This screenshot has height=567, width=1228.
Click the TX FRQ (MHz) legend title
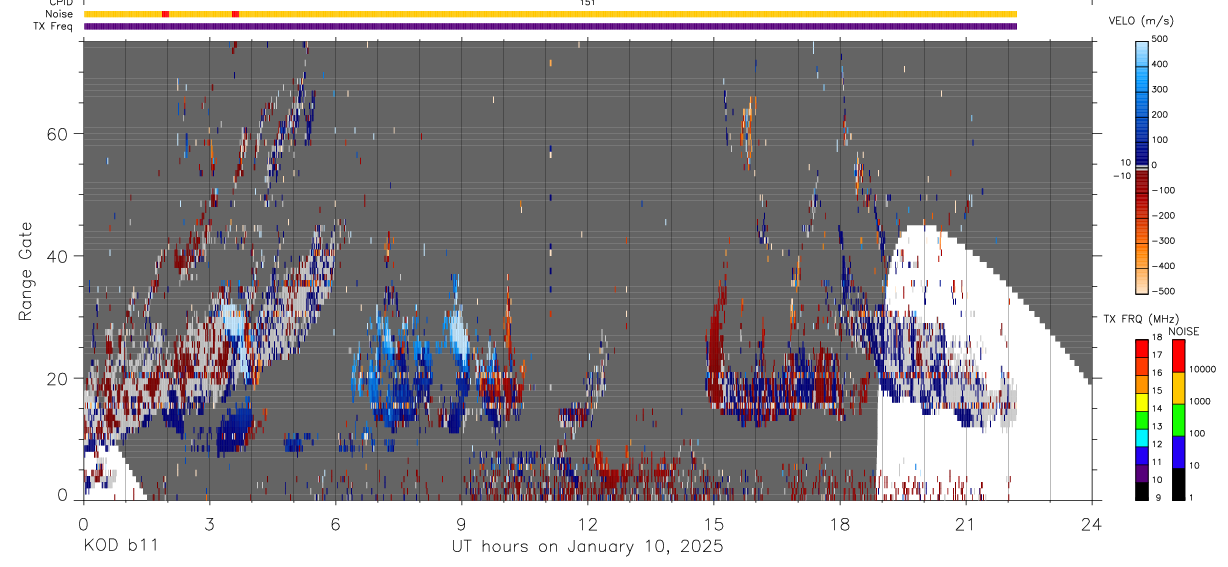tap(1140, 318)
